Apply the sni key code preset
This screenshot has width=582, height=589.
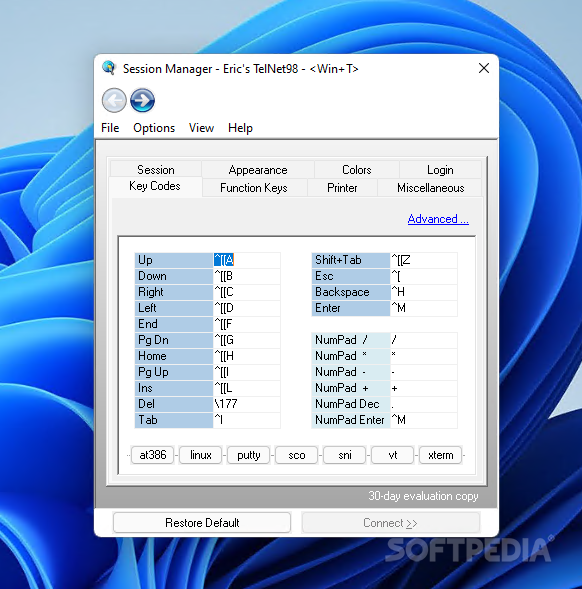click(x=345, y=455)
